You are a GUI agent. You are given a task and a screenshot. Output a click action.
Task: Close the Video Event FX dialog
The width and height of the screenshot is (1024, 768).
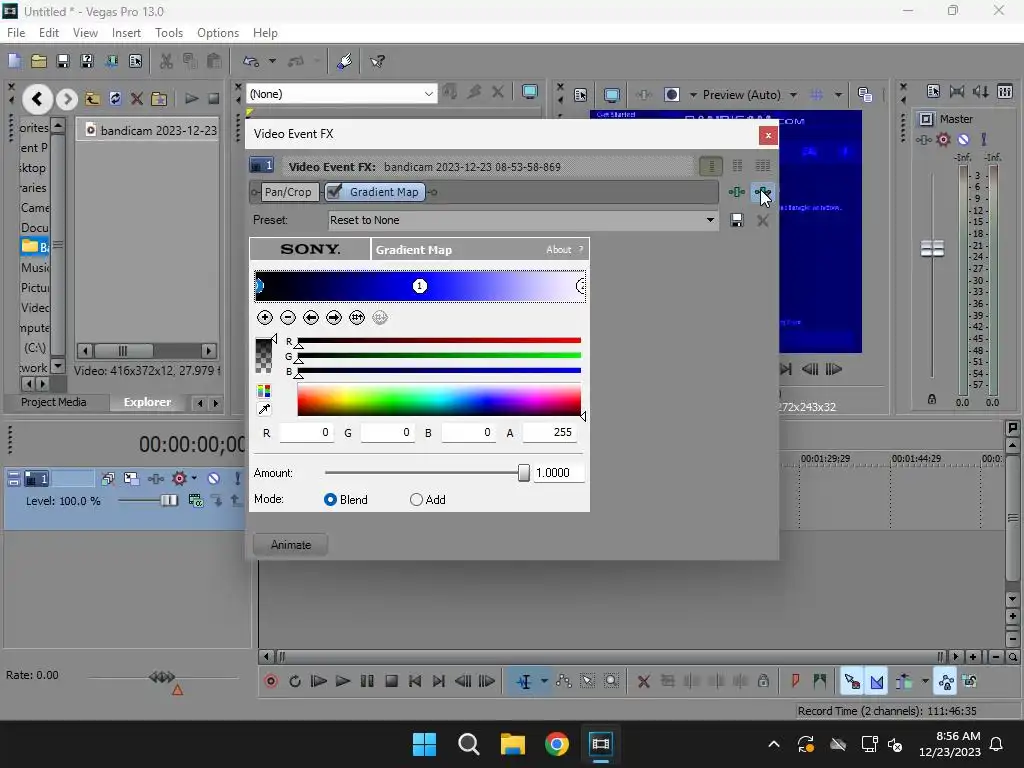768,135
